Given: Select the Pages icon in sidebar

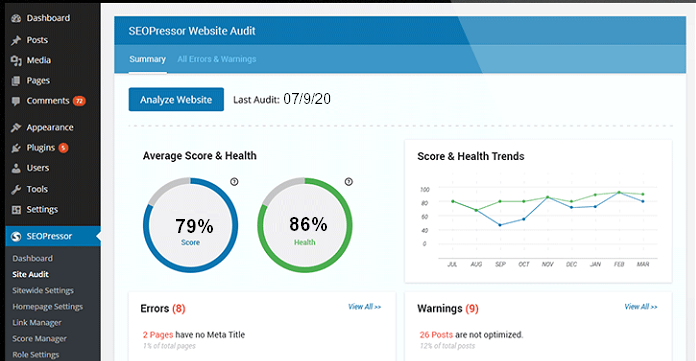Looking at the screenshot, I should point(16,81).
